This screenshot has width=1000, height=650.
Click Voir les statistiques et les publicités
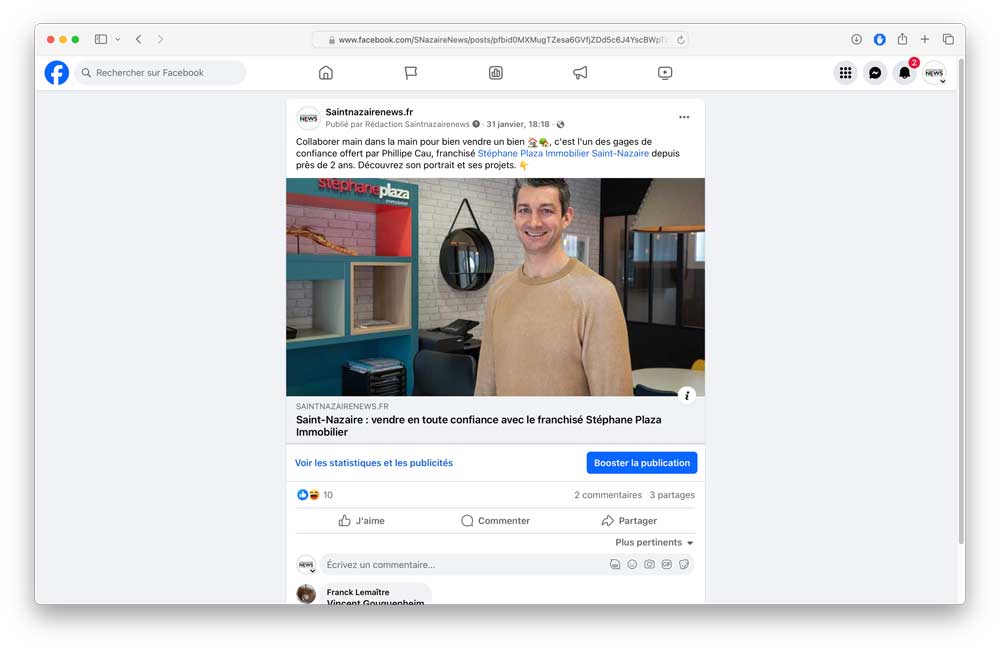pos(374,462)
